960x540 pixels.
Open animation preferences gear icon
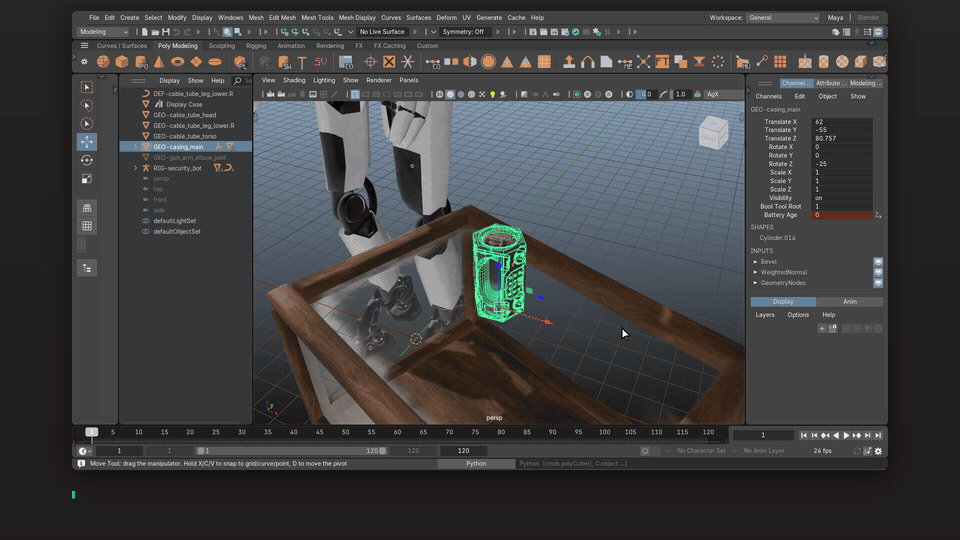coord(879,451)
